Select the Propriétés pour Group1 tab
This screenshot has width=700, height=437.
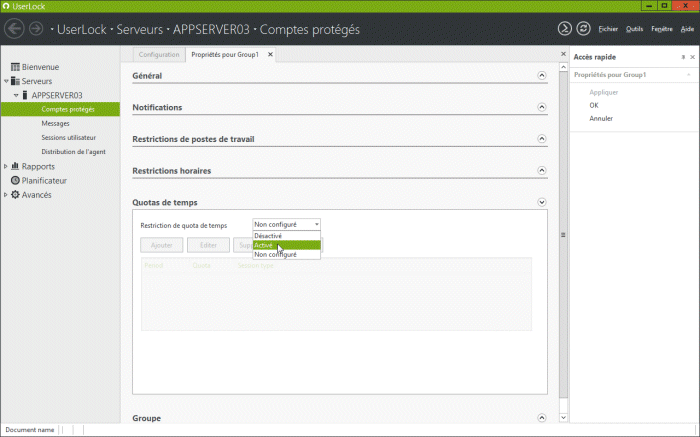point(225,54)
